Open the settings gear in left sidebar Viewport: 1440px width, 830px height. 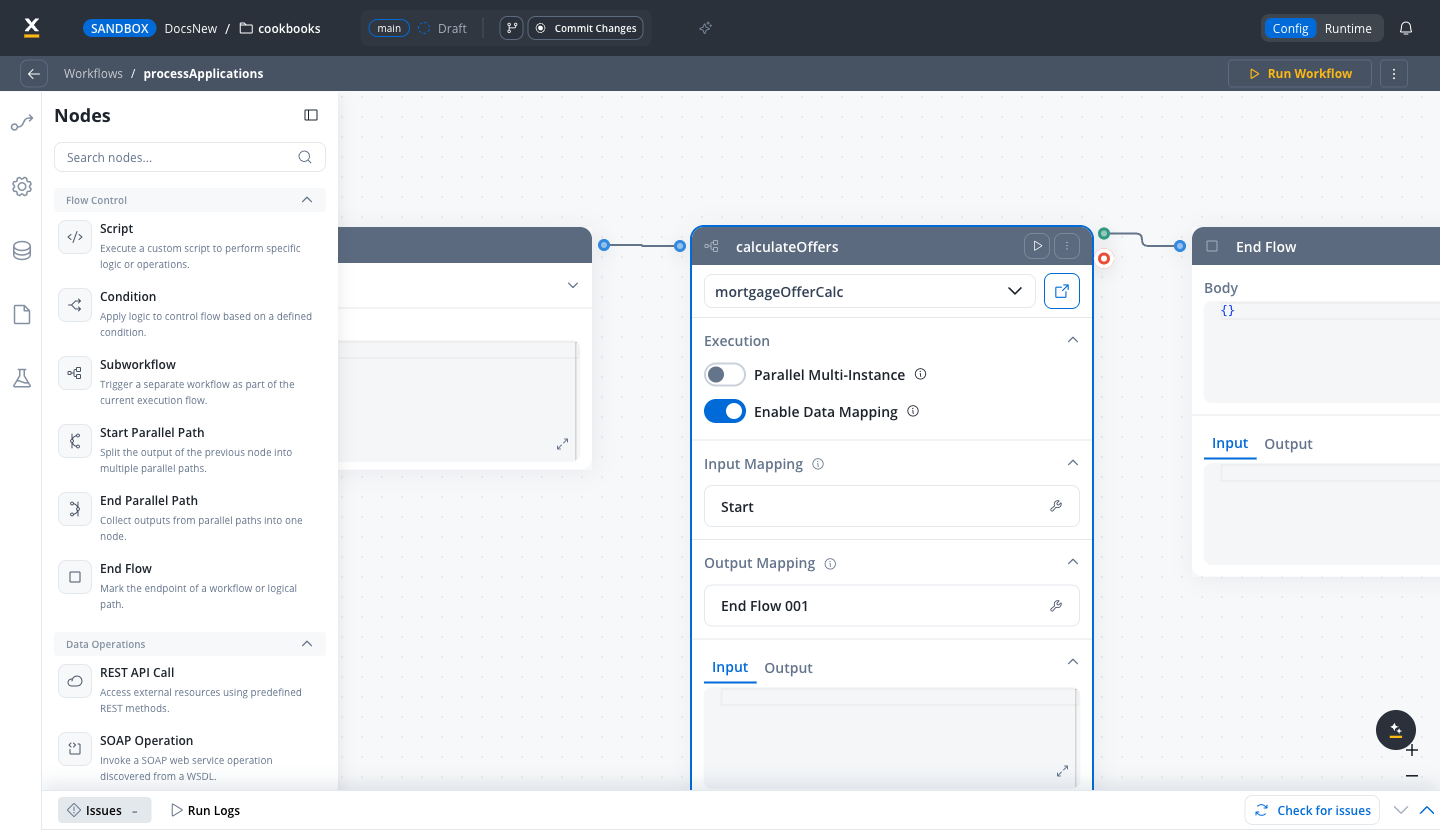point(21,187)
